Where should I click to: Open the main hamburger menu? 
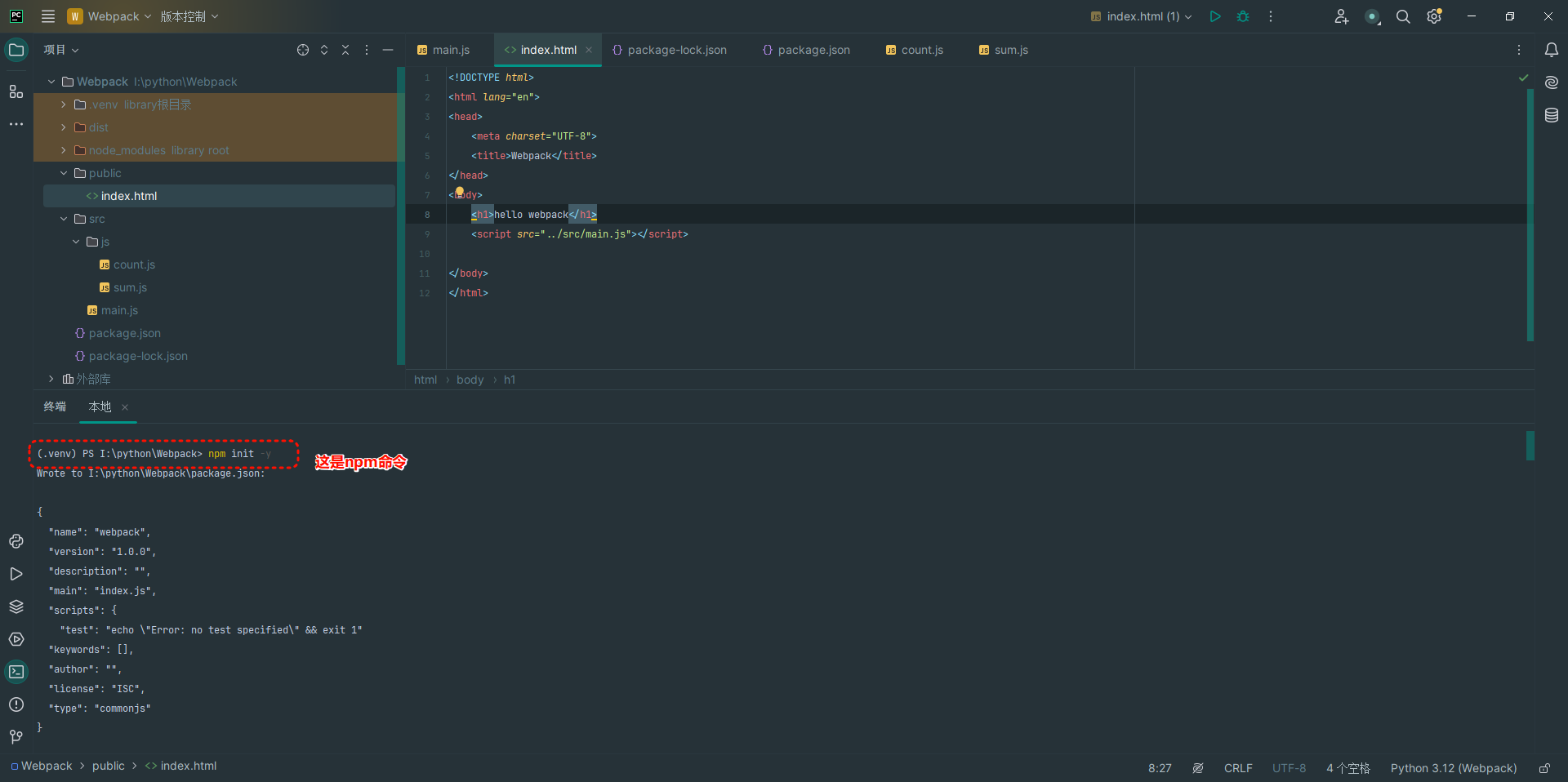48,16
